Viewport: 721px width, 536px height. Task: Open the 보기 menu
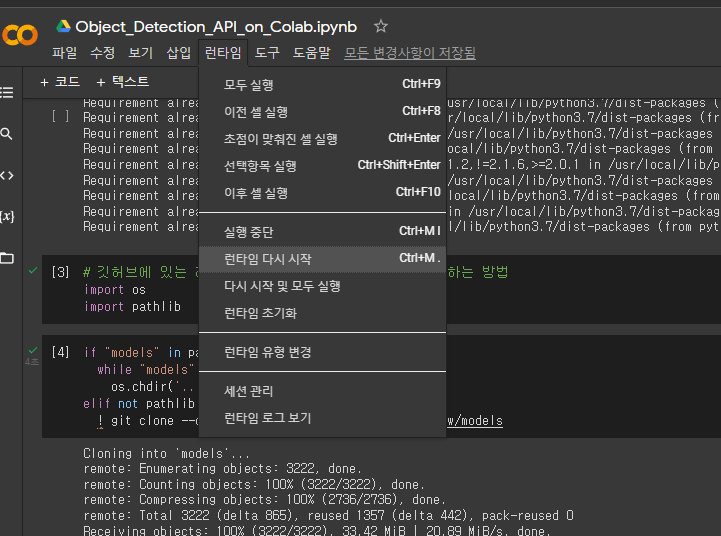(140, 52)
